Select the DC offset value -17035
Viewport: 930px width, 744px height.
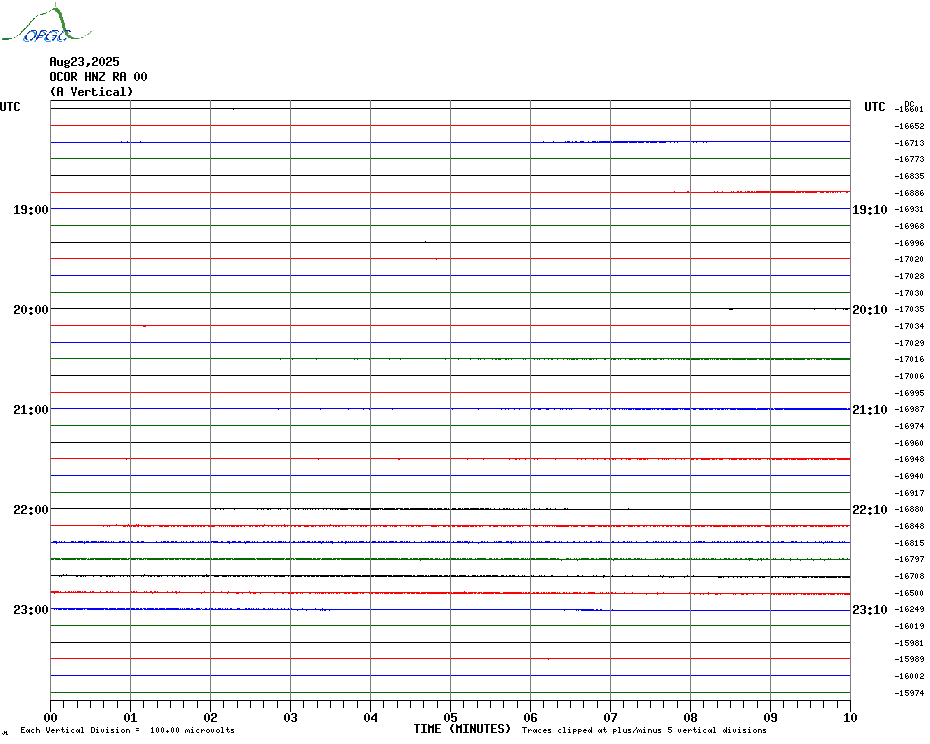point(909,309)
